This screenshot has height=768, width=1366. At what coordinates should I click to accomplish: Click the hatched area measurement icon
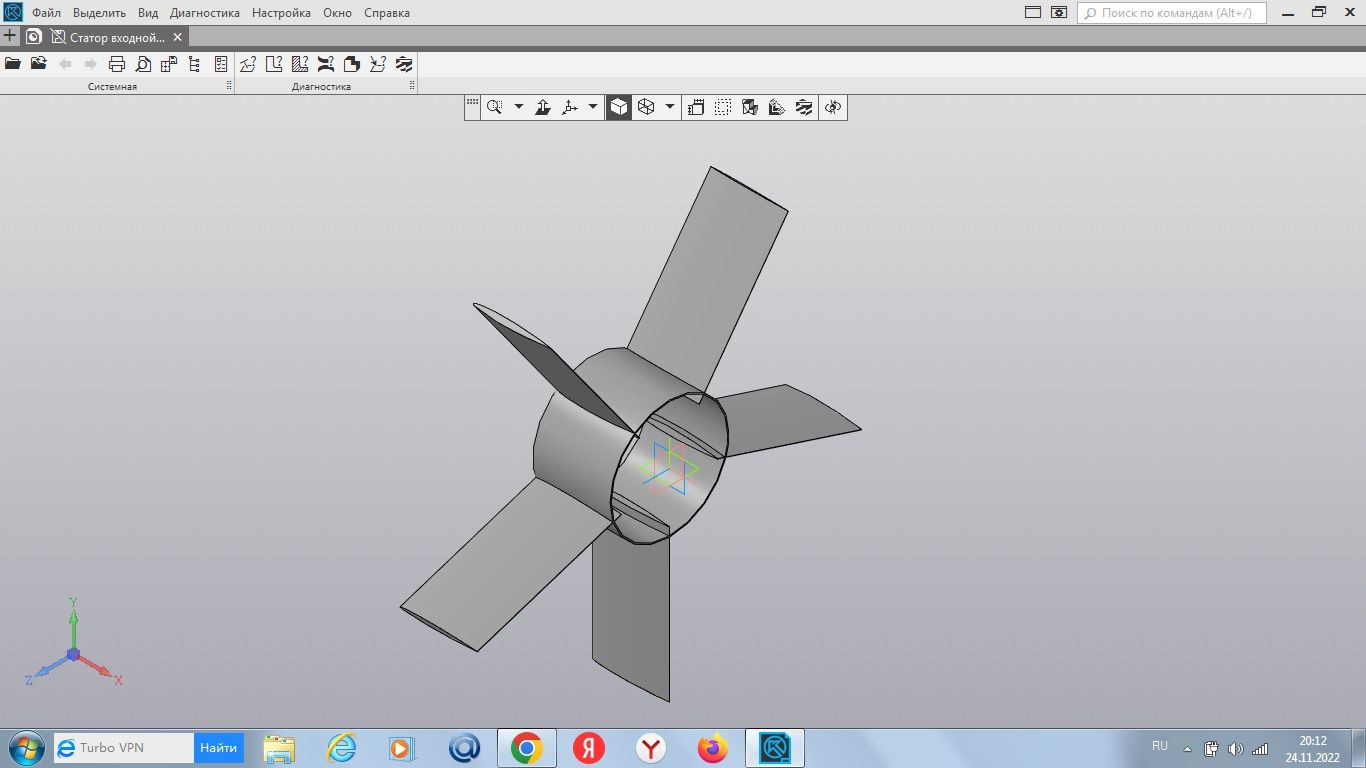(300, 64)
